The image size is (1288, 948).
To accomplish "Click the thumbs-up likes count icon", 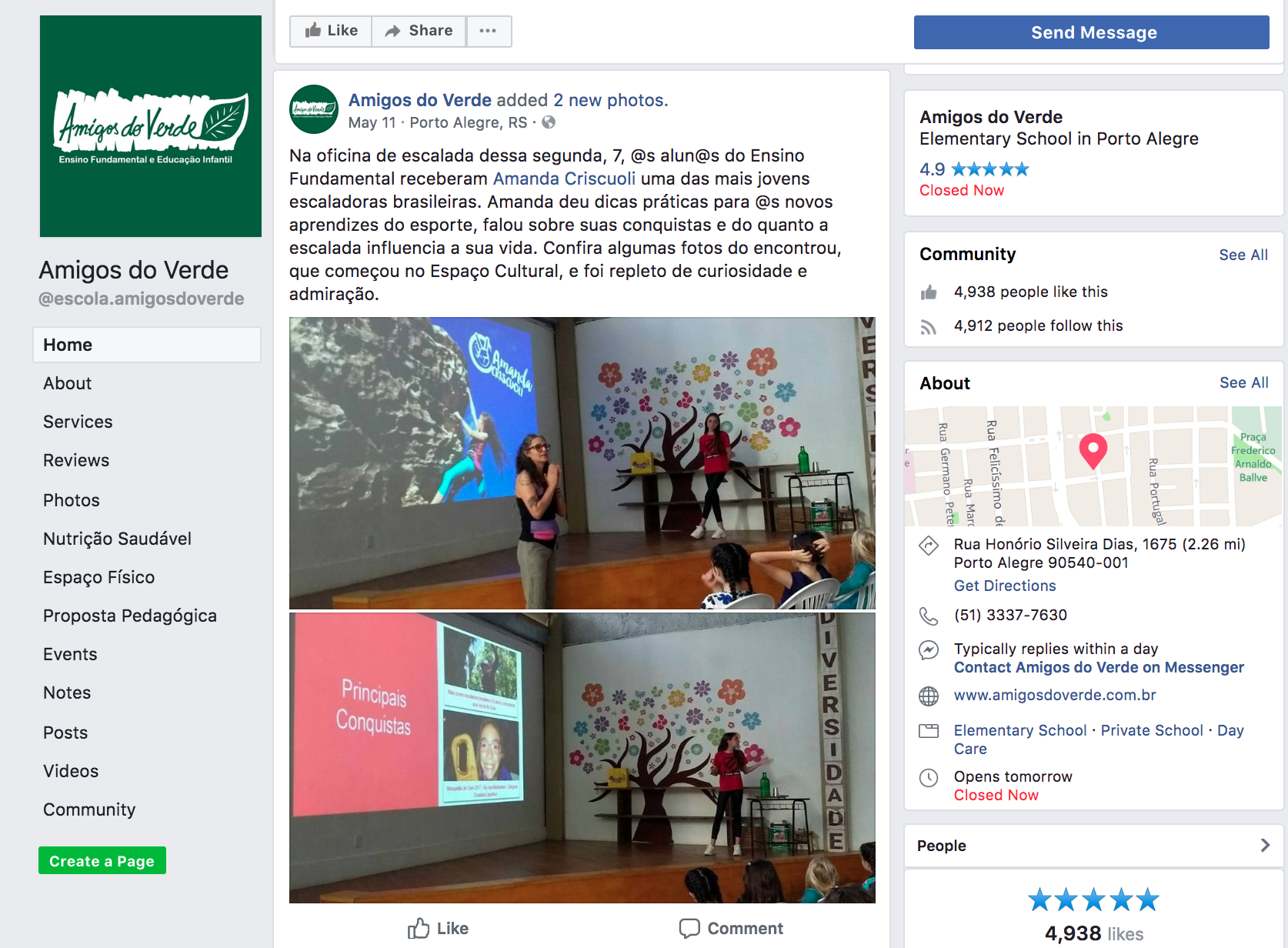I will [x=929, y=292].
